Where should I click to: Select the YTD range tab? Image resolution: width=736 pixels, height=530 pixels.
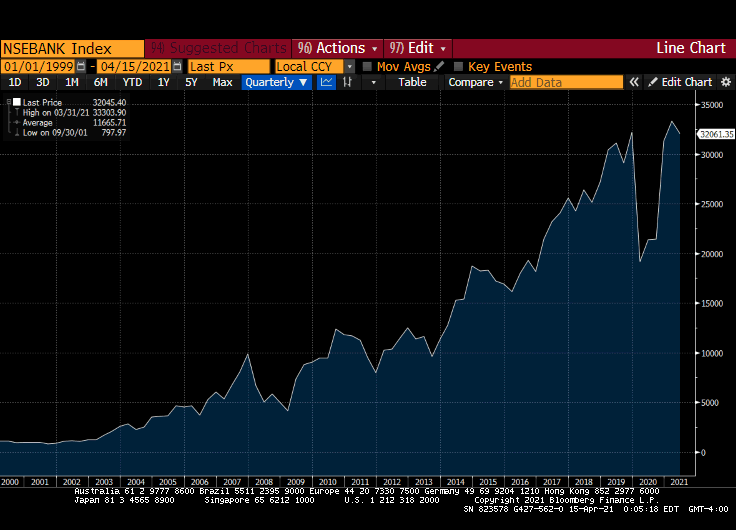[132, 82]
